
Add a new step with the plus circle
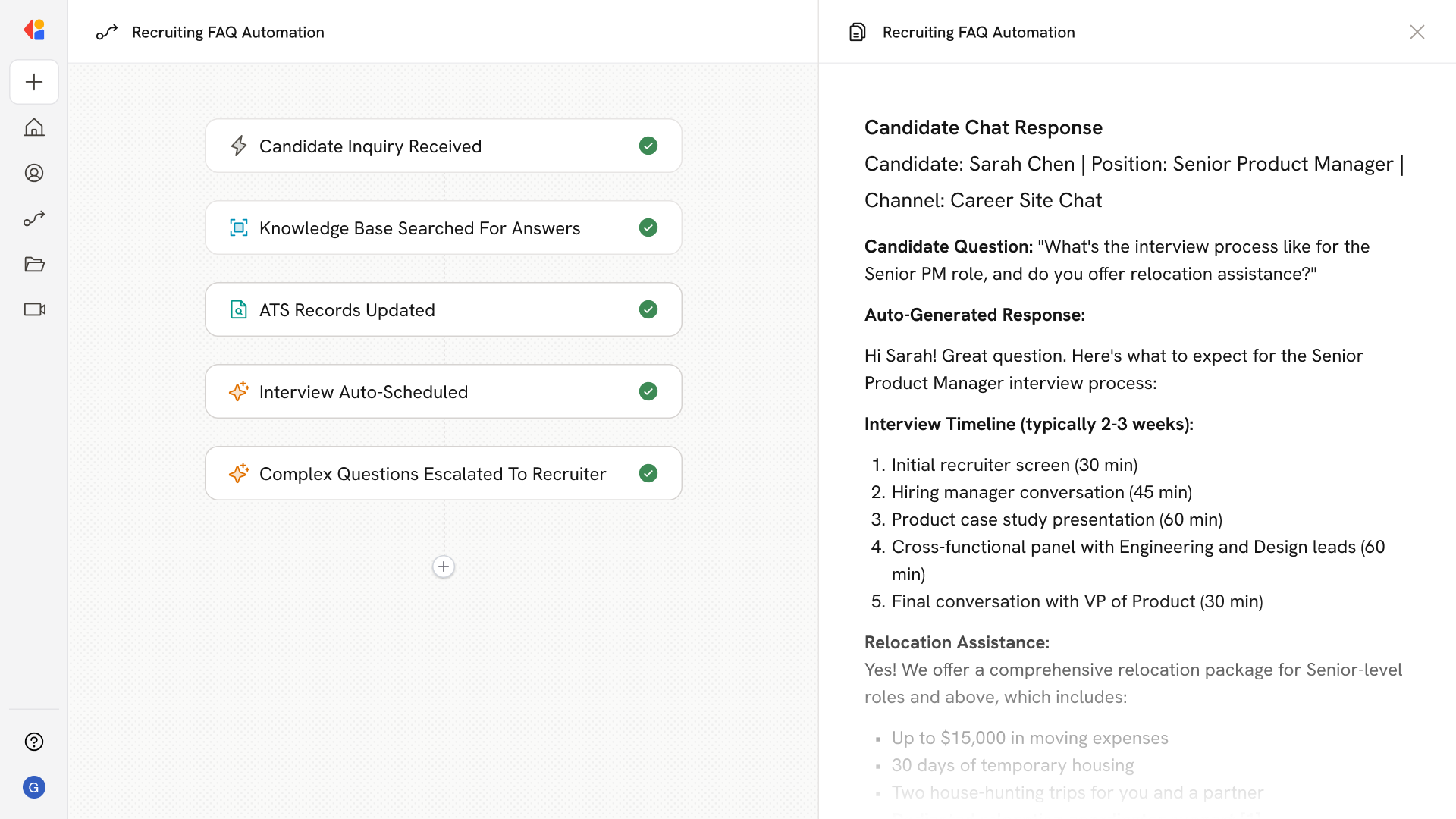point(444,566)
